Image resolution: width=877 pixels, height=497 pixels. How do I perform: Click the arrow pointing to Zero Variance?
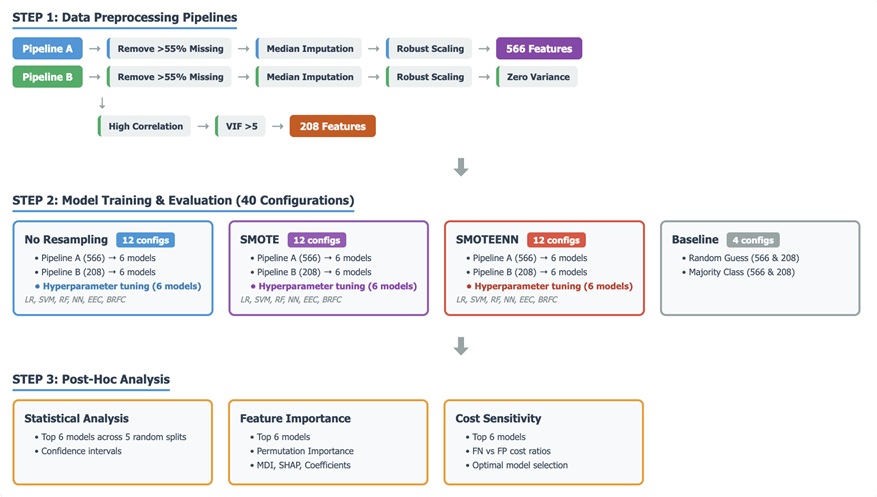tap(483, 77)
